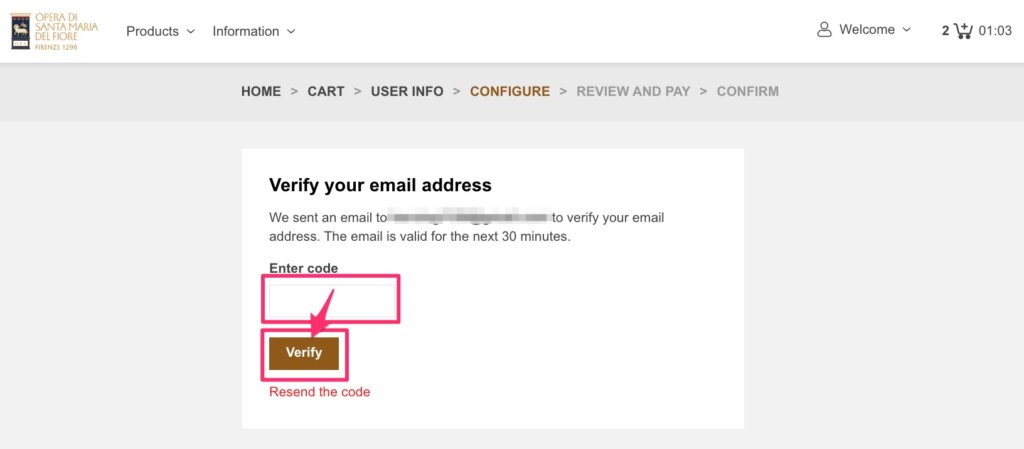Return to the CART breadcrumb step

[326, 91]
